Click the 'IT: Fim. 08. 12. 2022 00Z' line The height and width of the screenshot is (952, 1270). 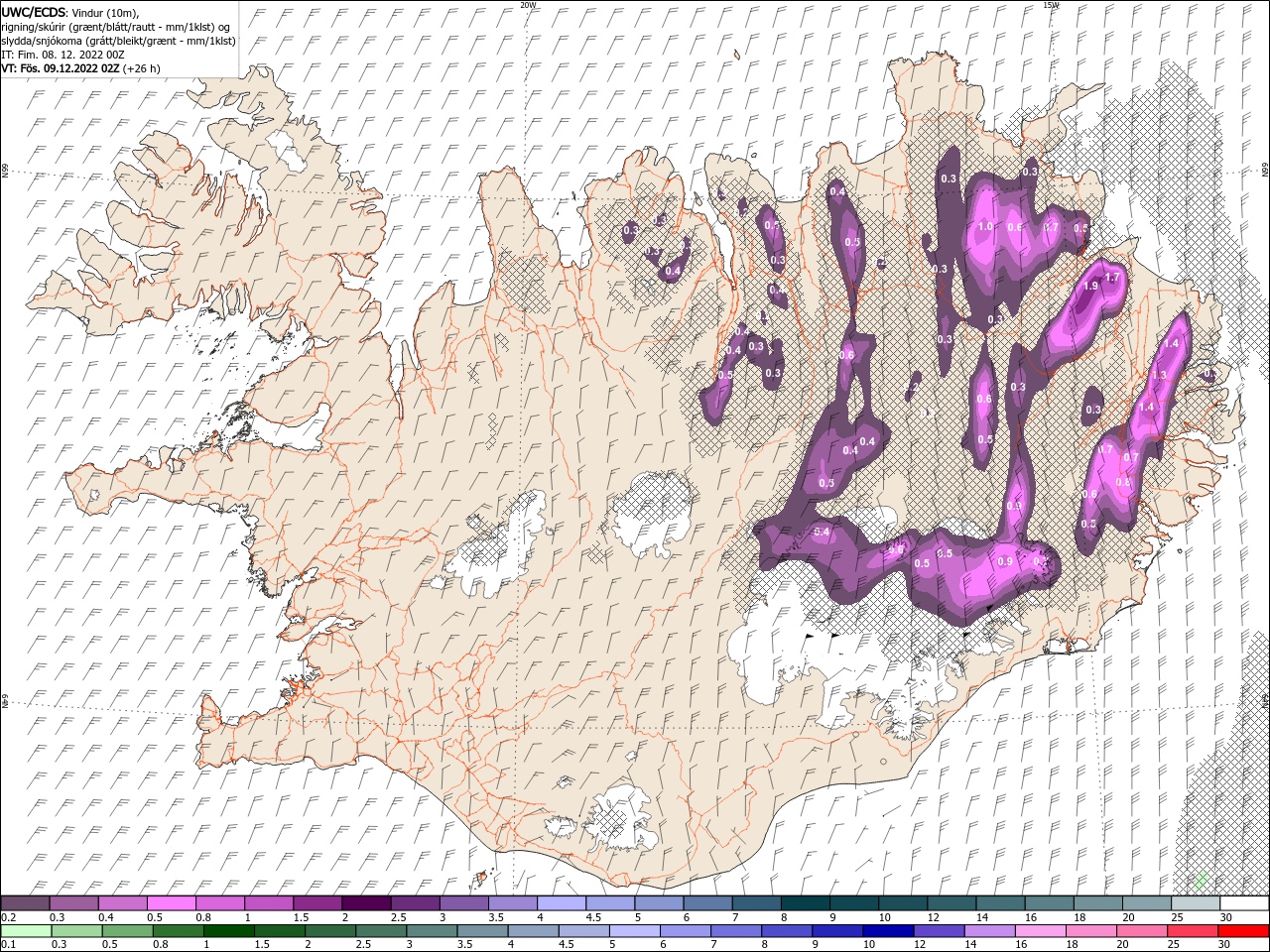[61, 55]
